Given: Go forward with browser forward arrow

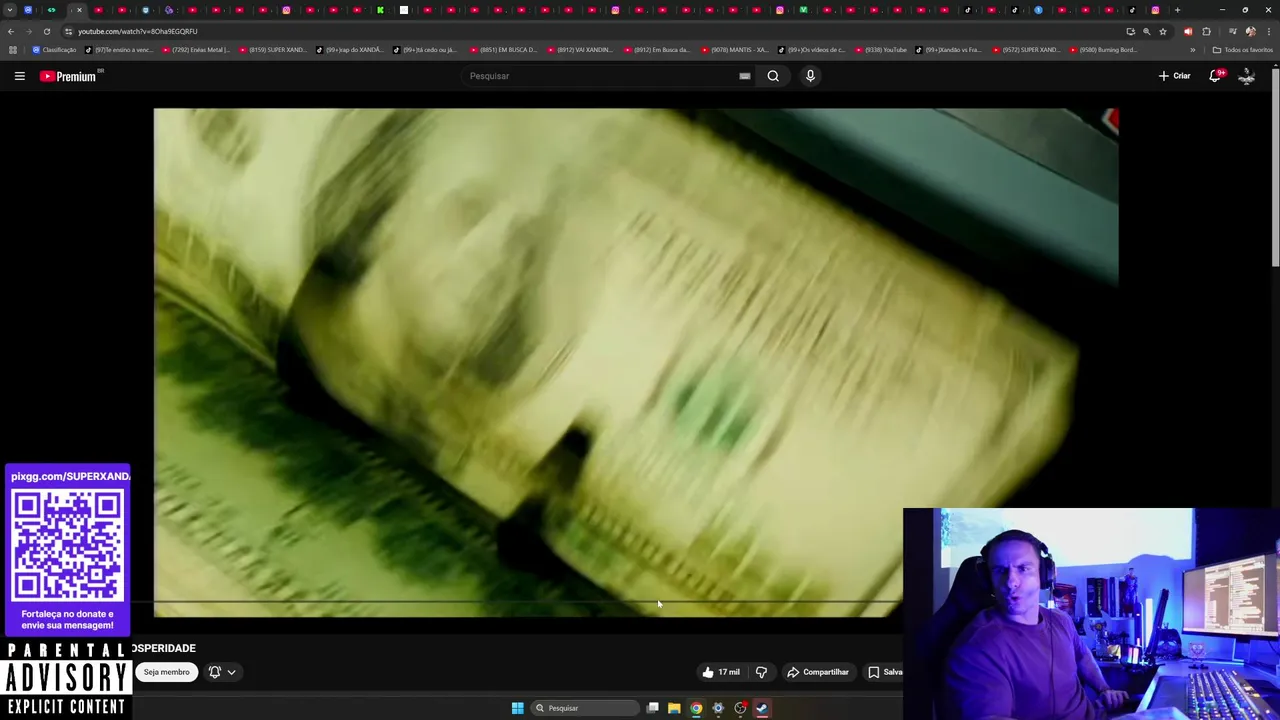Looking at the screenshot, I should 28,31.
